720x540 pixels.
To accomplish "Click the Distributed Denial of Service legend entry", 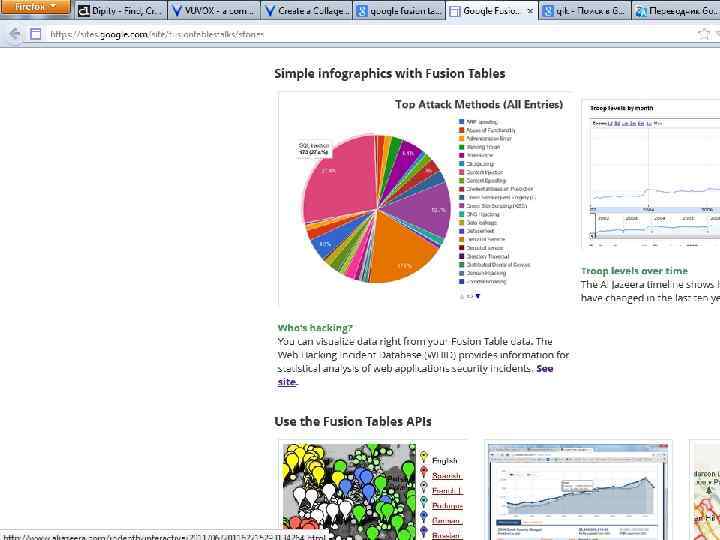I will pos(495,264).
